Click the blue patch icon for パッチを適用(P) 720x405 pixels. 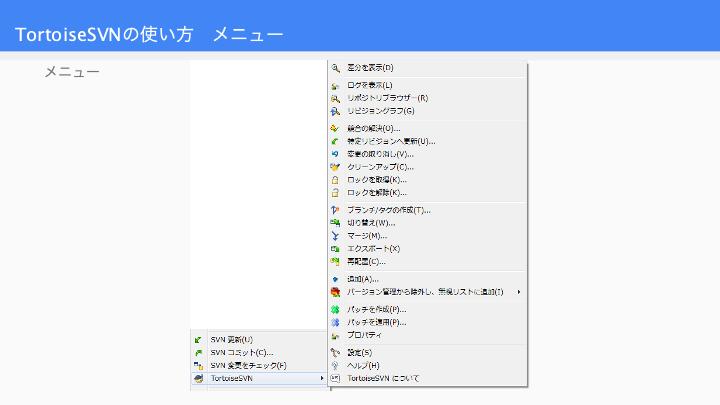(x=335, y=322)
